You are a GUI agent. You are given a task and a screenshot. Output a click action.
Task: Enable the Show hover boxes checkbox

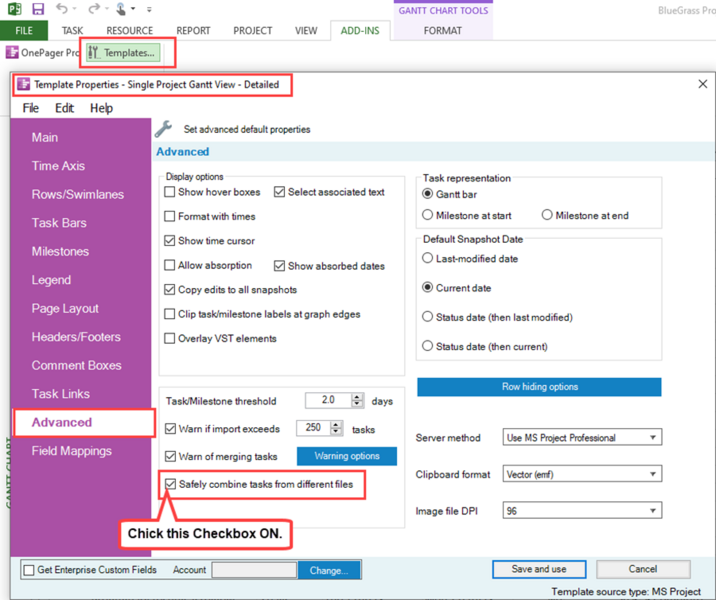coord(169,192)
